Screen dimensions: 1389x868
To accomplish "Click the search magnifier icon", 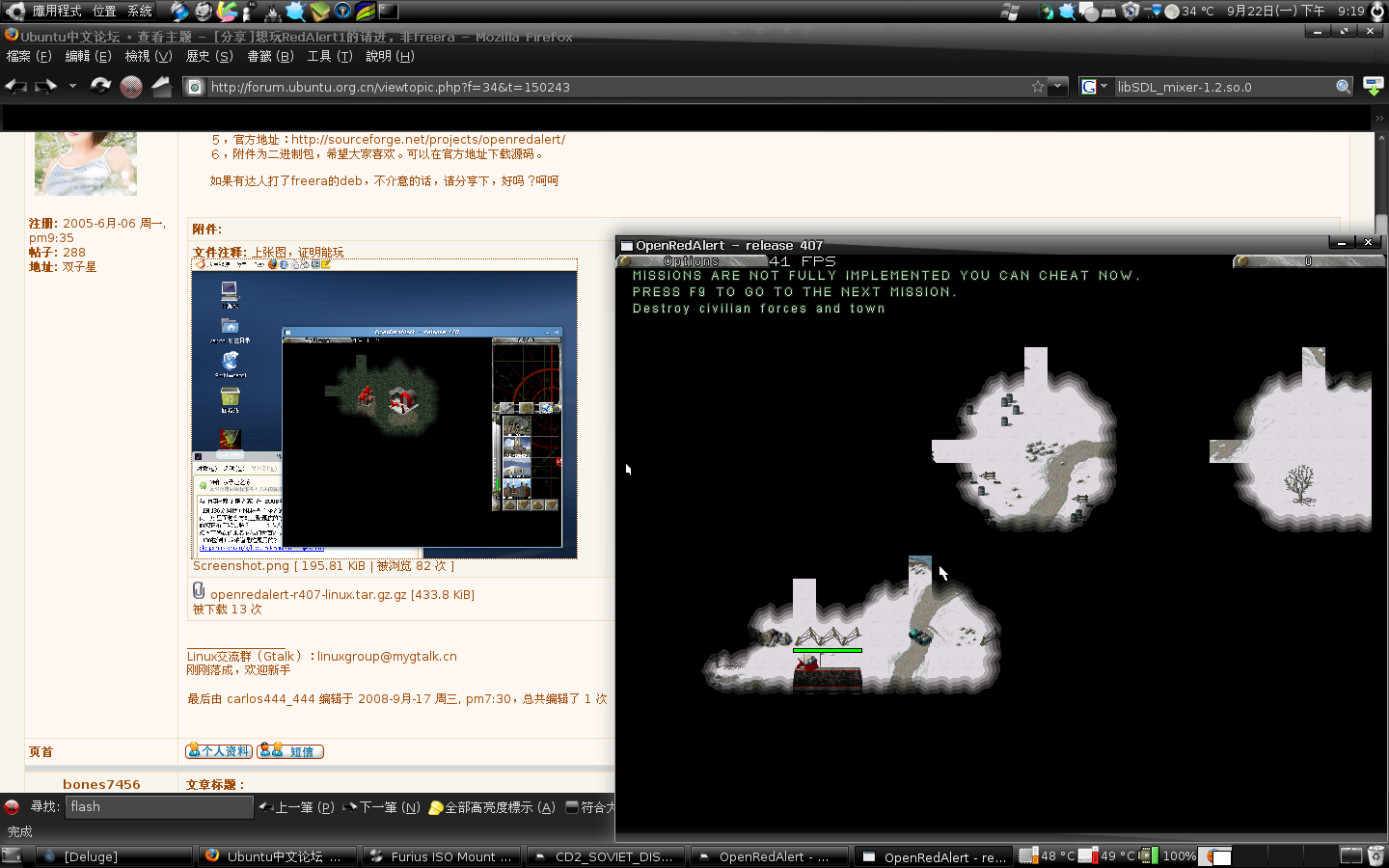I will (x=1343, y=87).
